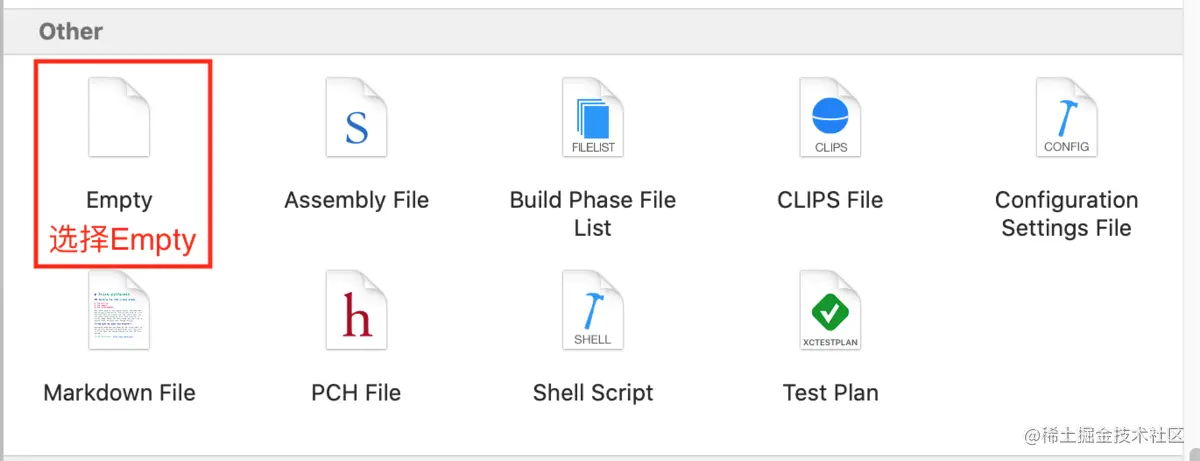Click the 'Configuration Settings File' label

[1066, 214]
